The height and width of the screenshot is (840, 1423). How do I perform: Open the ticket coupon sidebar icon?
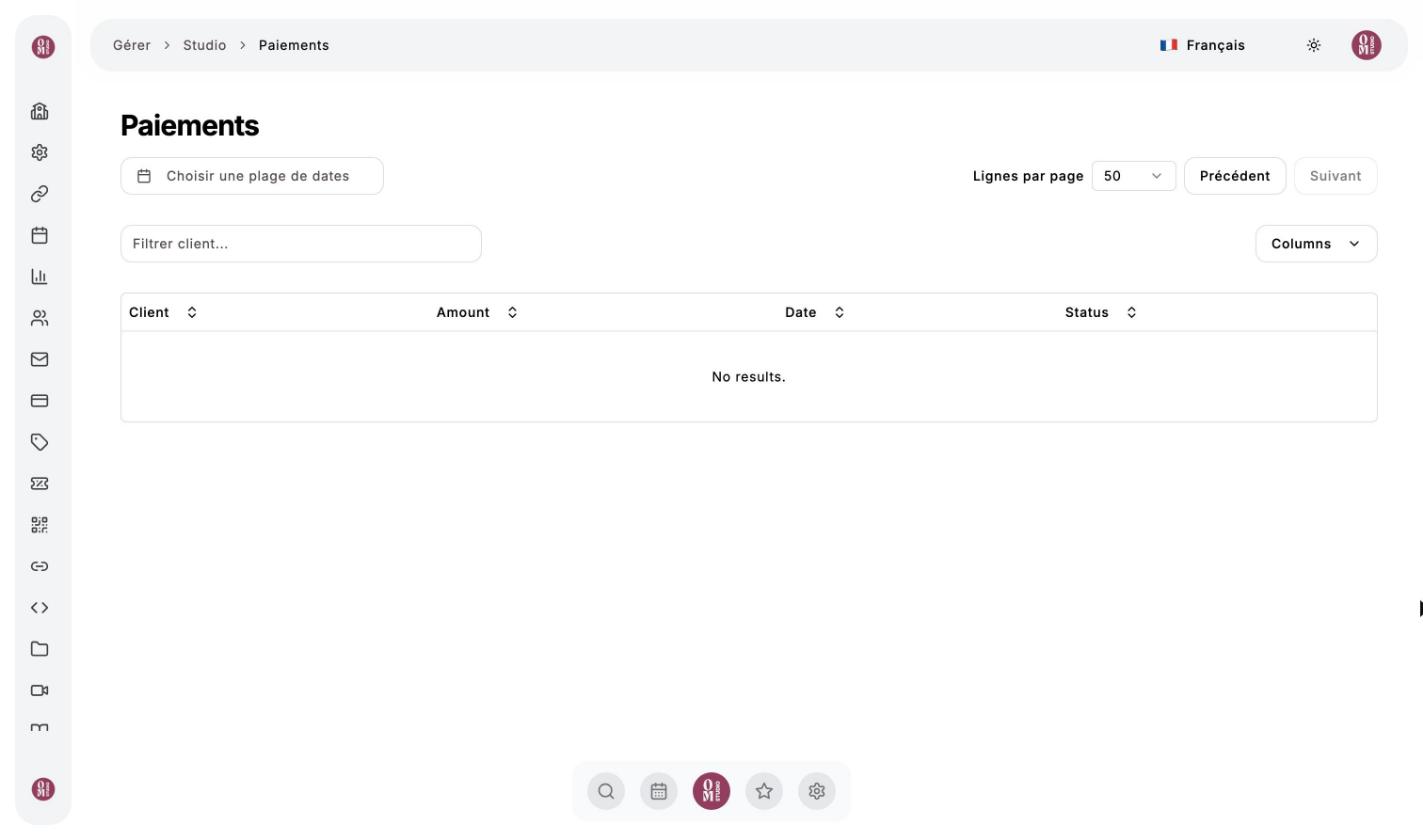40,484
